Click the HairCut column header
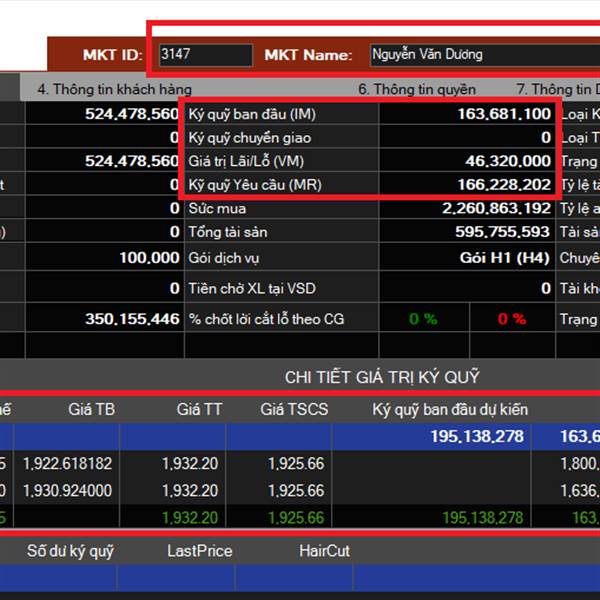This screenshot has width=600, height=600. (324, 551)
